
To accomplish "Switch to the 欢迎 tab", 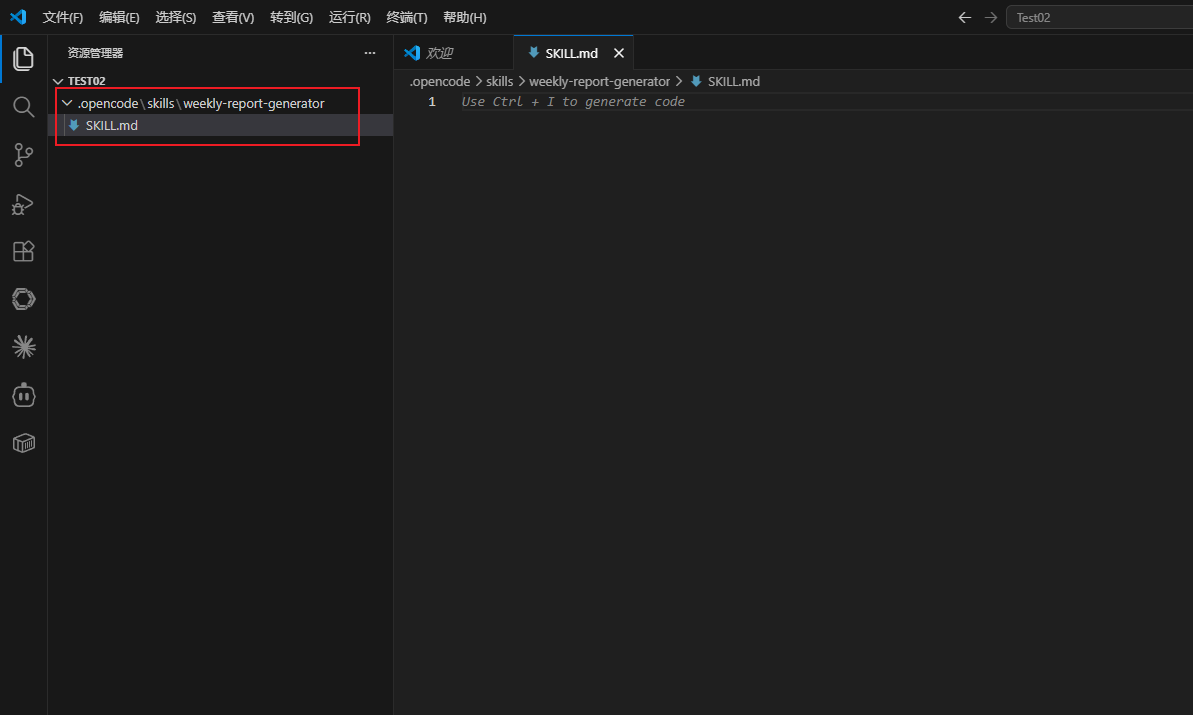I will pos(453,52).
